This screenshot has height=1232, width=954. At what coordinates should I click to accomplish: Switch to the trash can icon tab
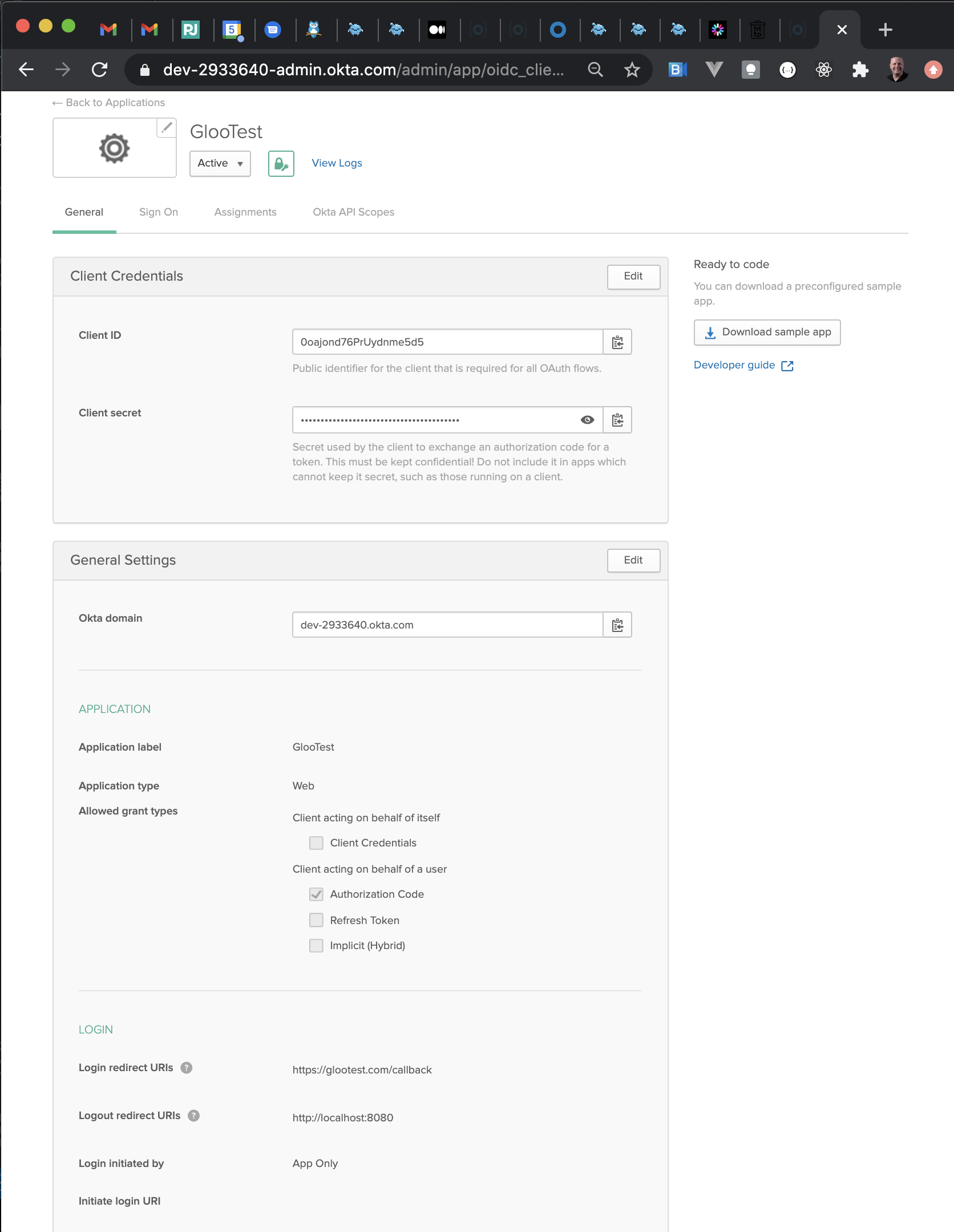[758, 30]
